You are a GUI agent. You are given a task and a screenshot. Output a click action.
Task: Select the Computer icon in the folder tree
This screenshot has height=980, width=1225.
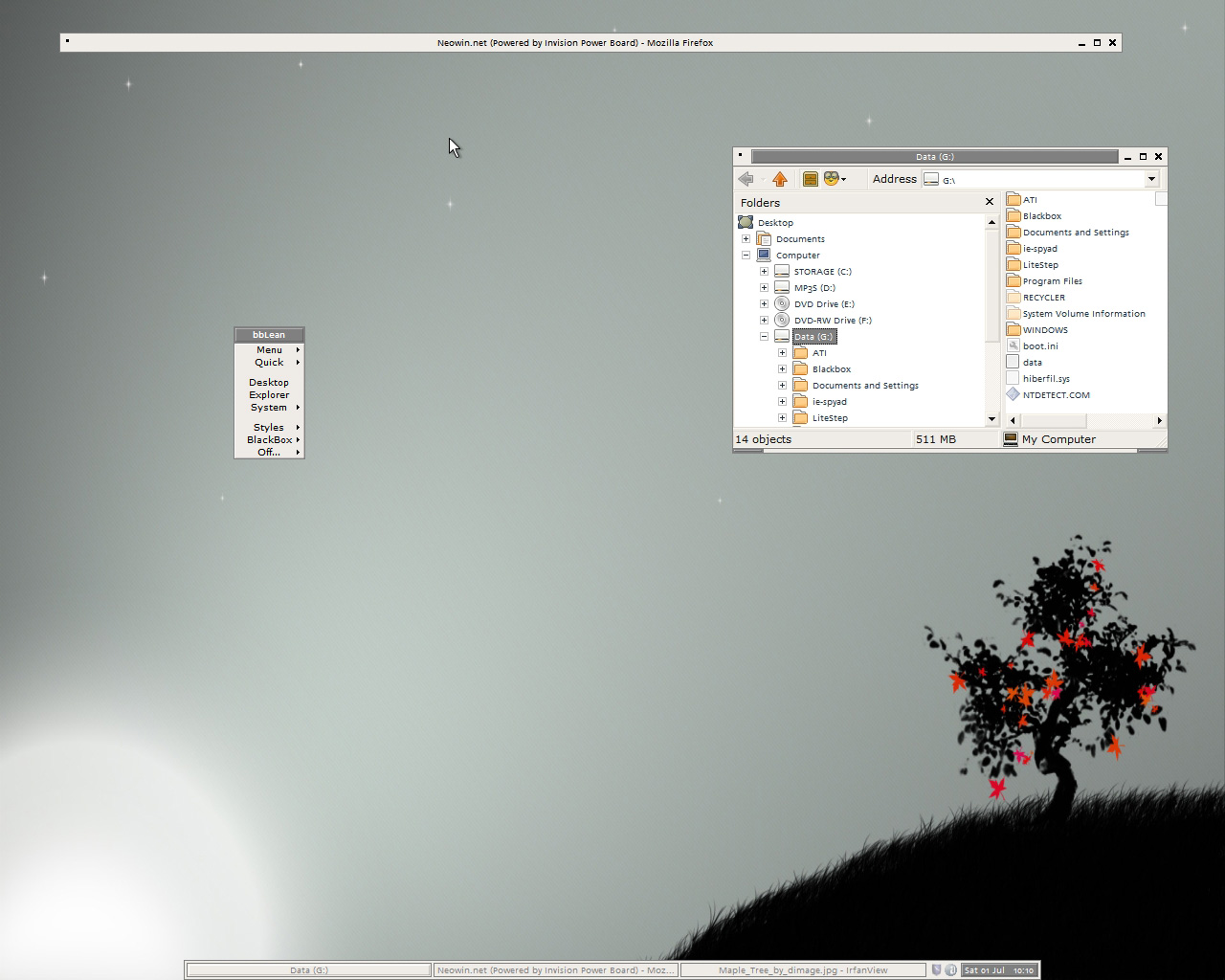point(764,255)
